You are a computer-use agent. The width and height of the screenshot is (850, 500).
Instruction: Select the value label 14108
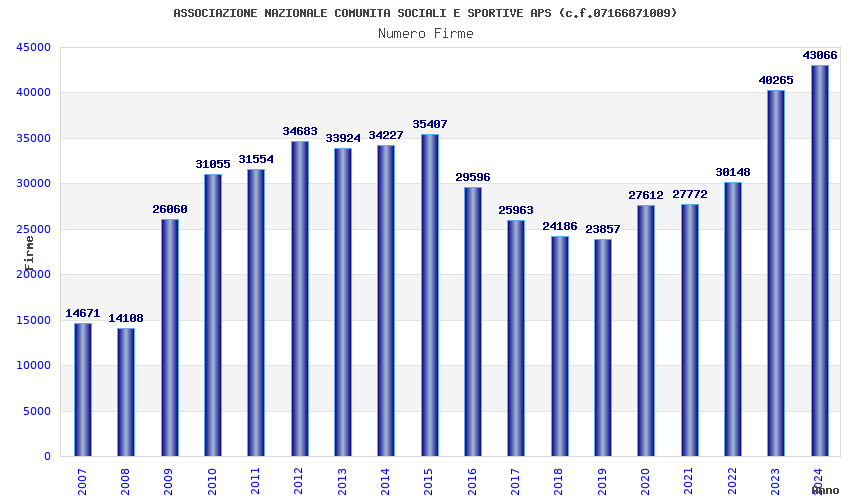point(126,318)
